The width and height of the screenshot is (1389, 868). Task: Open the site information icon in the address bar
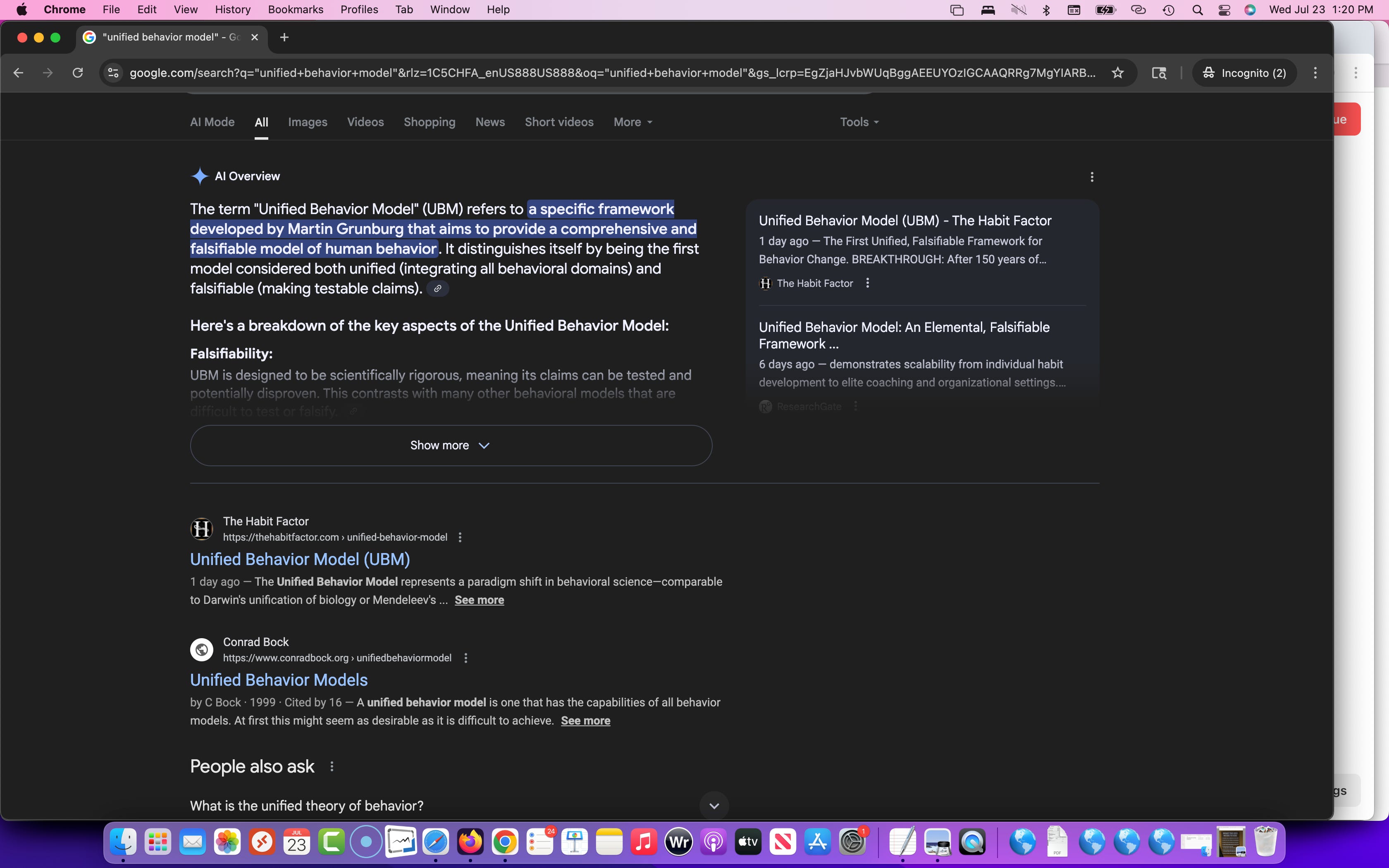pos(114,73)
